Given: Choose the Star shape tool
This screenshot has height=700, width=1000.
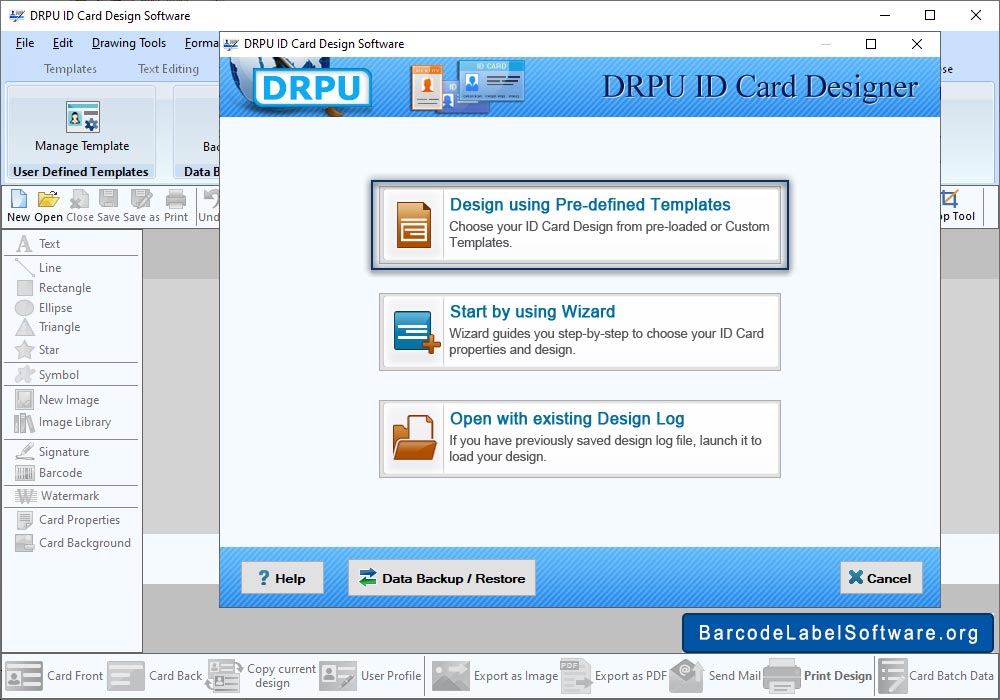Looking at the screenshot, I should point(49,350).
